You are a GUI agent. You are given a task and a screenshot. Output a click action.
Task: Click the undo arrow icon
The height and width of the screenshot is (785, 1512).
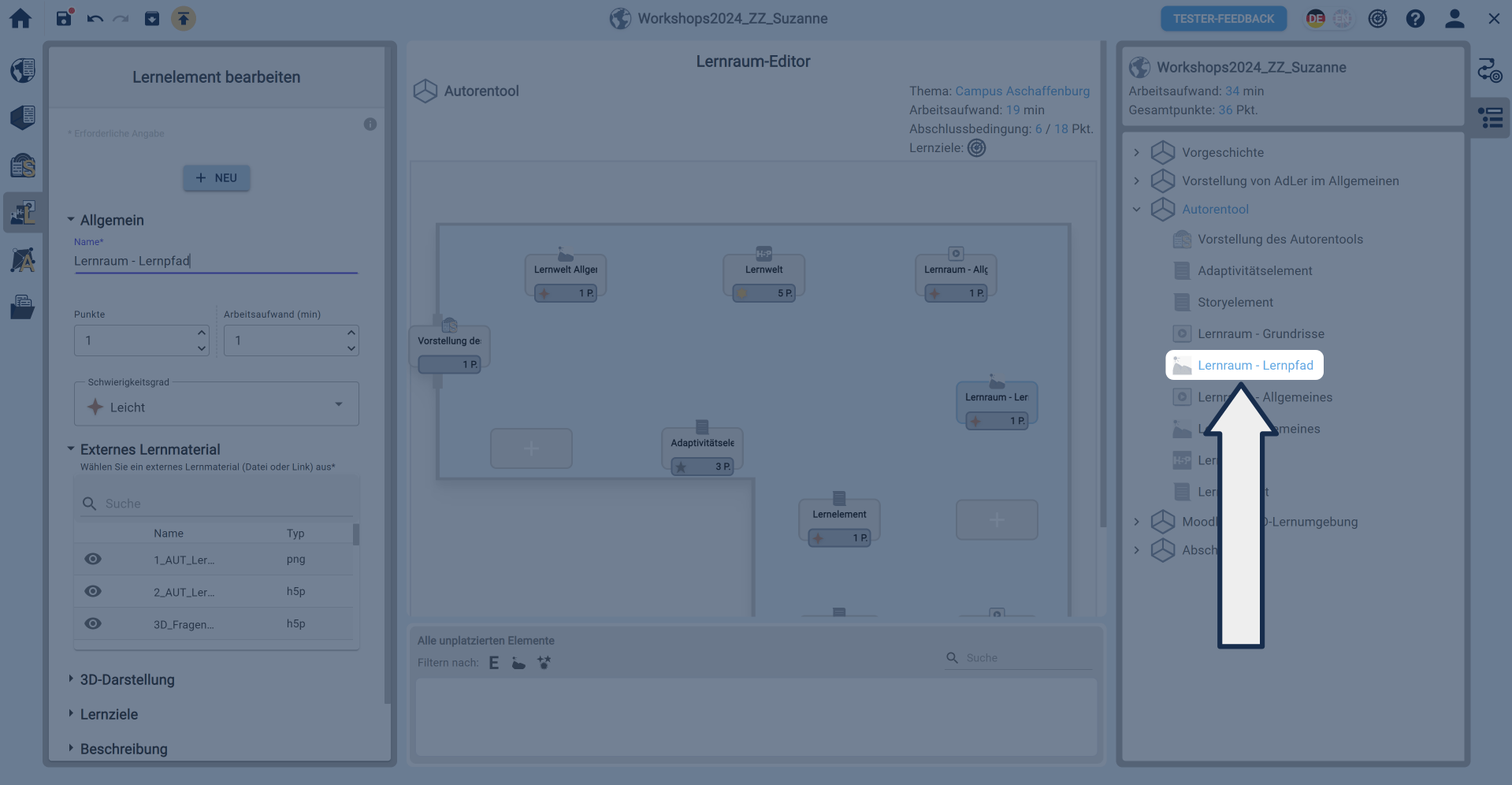pyautogui.click(x=95, y=19)
